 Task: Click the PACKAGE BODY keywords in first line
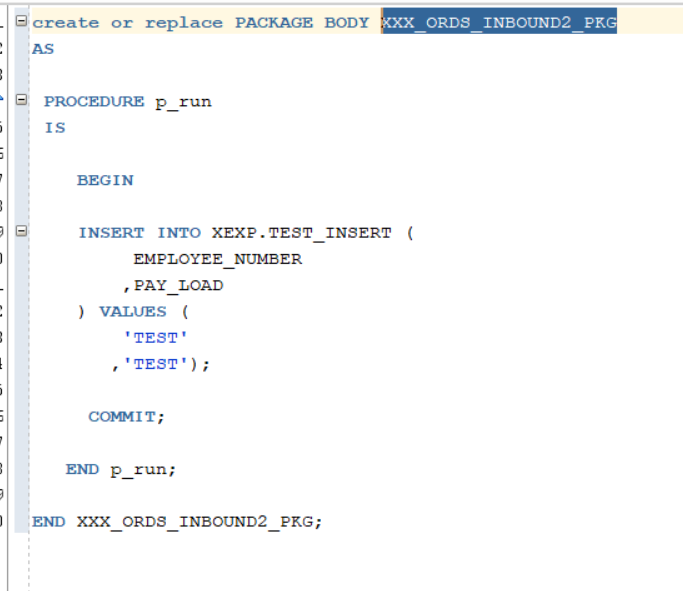click(x=302, y=23)
